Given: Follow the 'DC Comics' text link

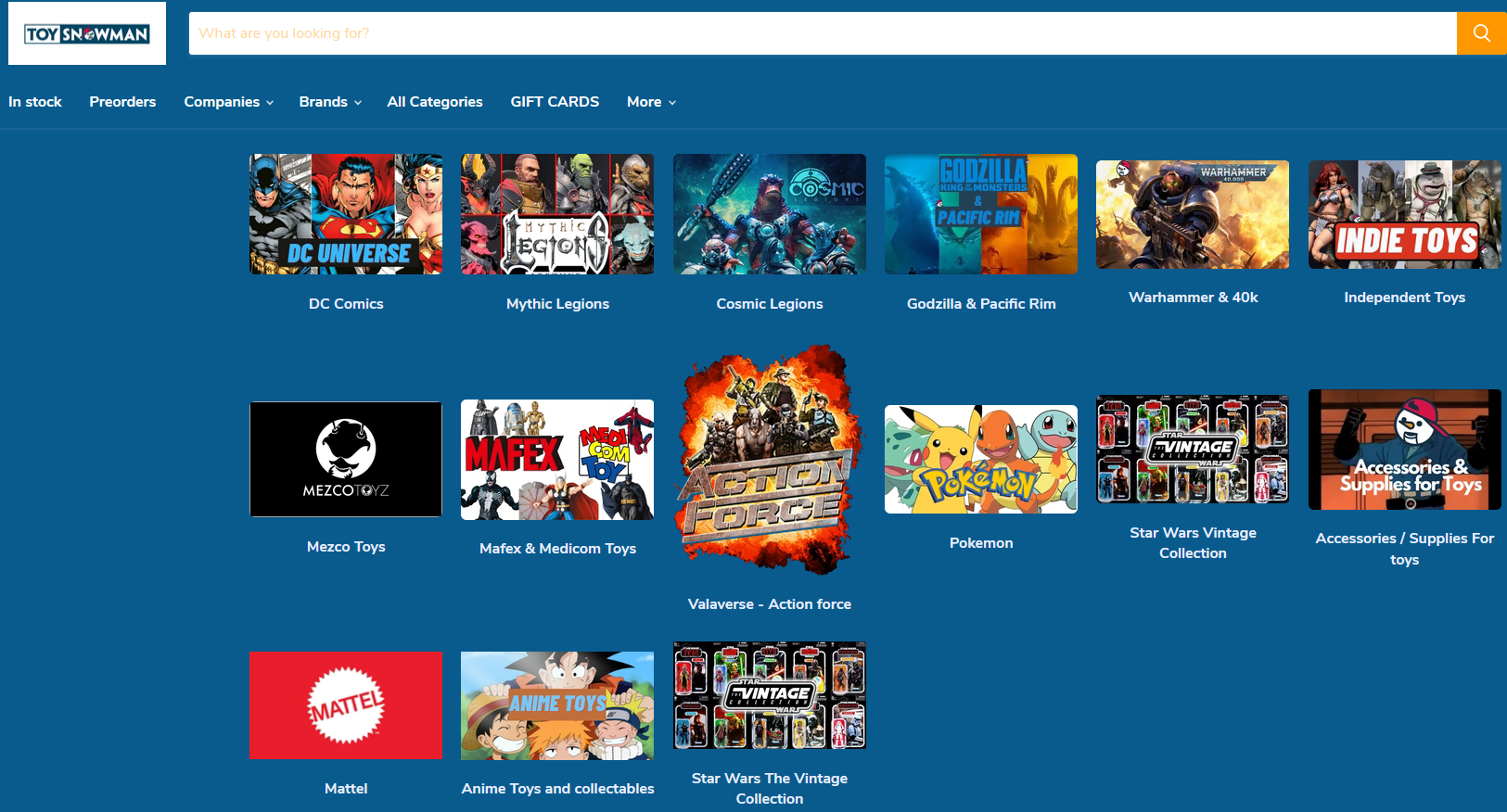Looking at the screenshot, I should coord(346,304).
